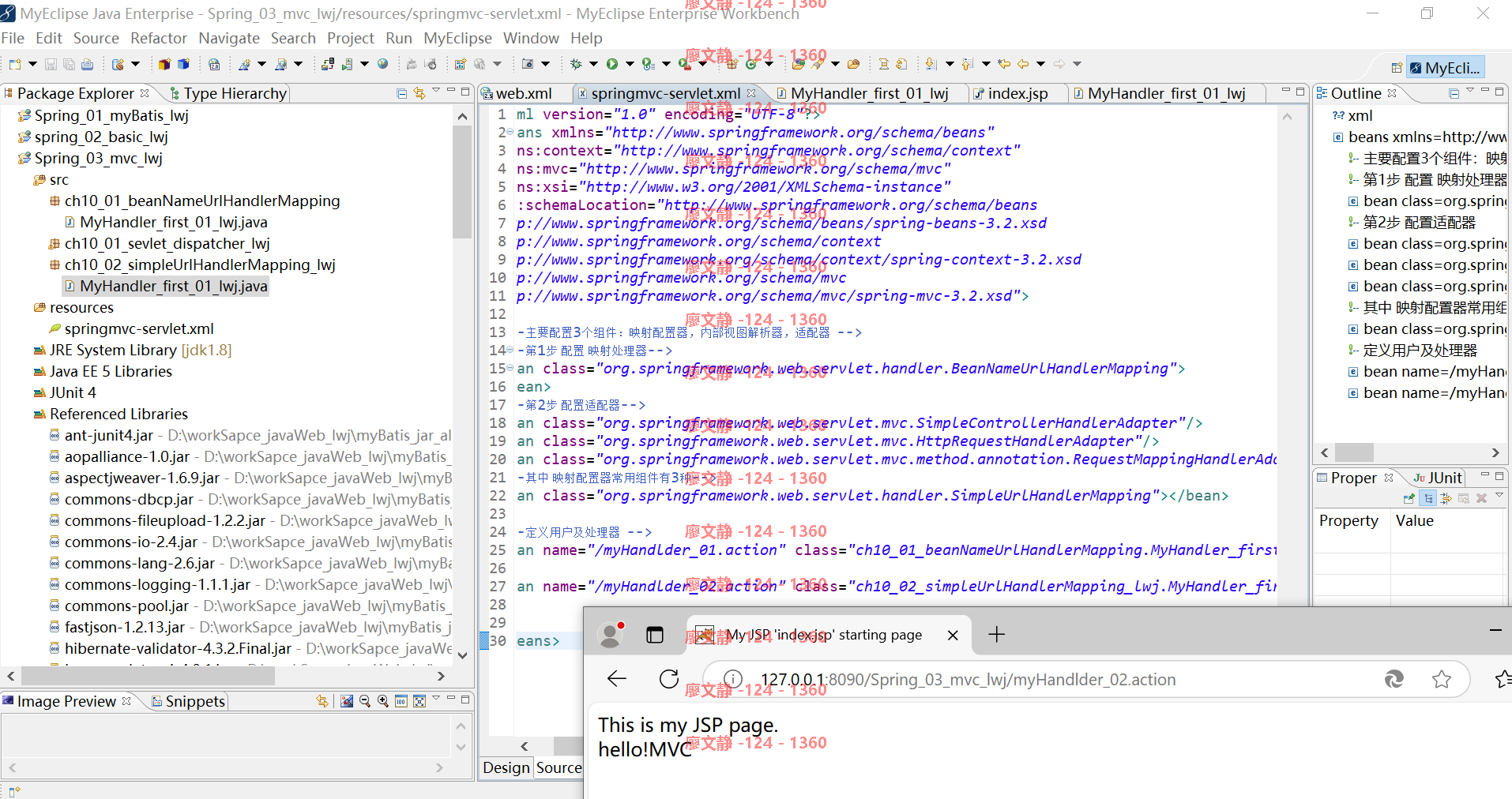The width and height of the screenshot is (1512, 799).
Task: Click the browser profile avatar icon
Action: point(611,635)
